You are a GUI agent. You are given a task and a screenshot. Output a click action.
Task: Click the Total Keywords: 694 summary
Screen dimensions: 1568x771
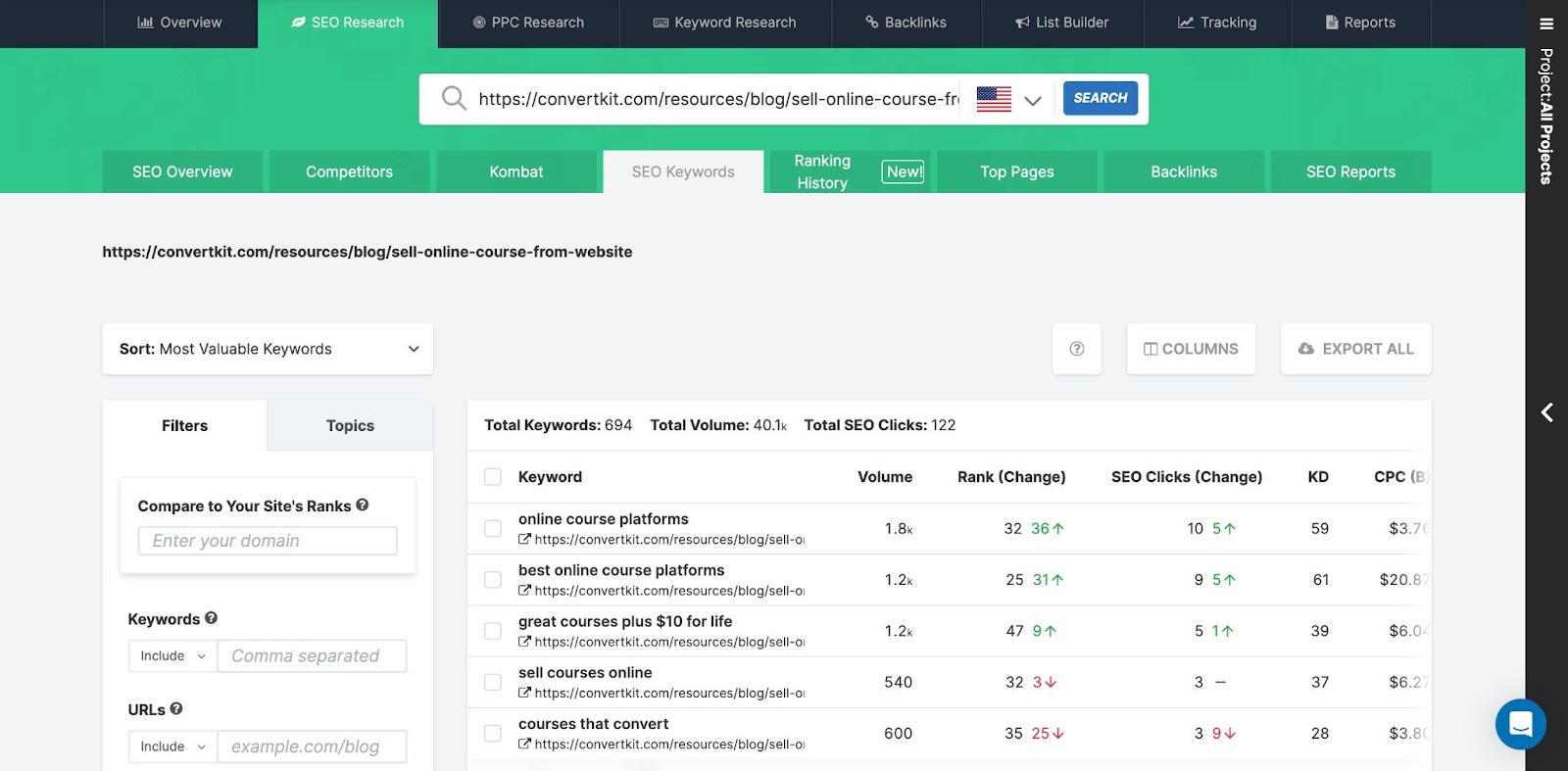click(559, 425)
